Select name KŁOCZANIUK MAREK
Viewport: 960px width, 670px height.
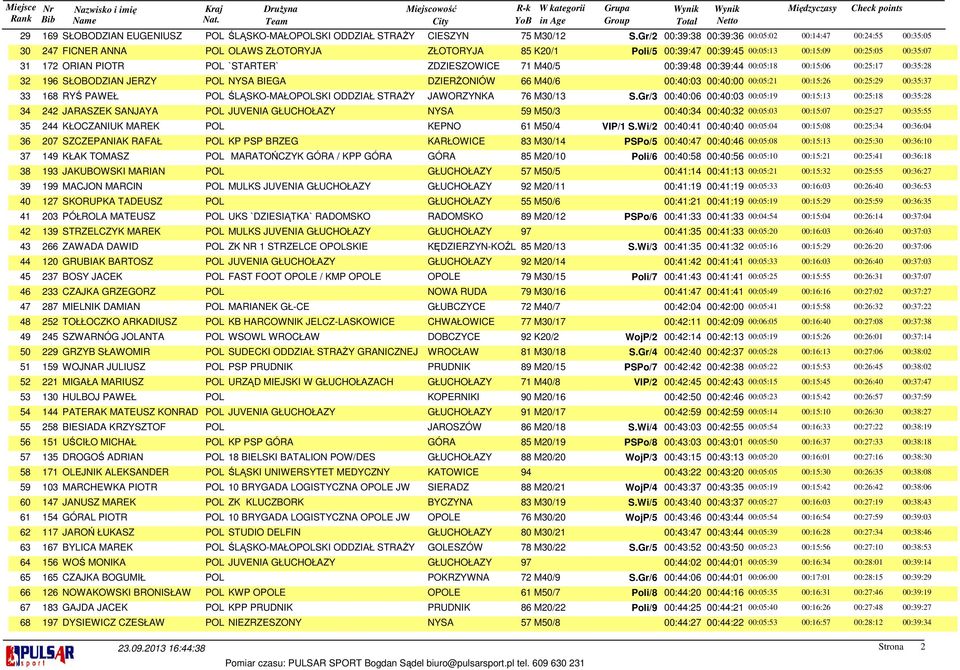[x=111, y=126]
